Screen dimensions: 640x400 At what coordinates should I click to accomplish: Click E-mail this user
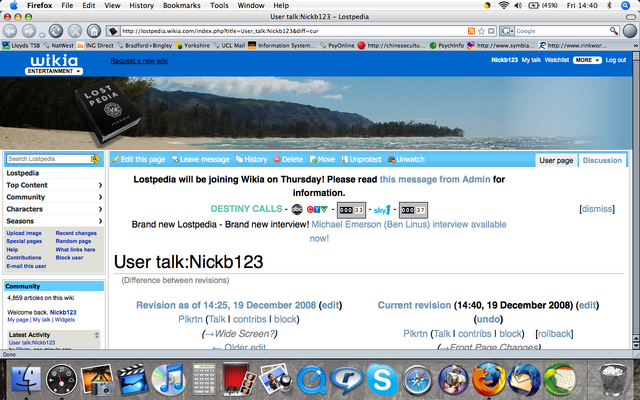click(x=26, y=266)
